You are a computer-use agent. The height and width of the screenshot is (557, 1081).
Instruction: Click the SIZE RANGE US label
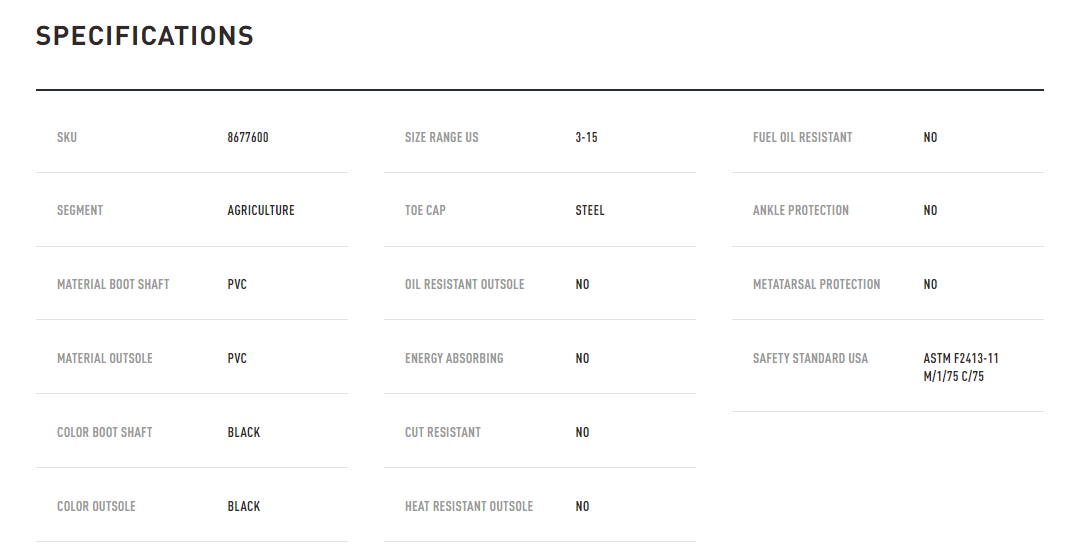click(441, 137)
